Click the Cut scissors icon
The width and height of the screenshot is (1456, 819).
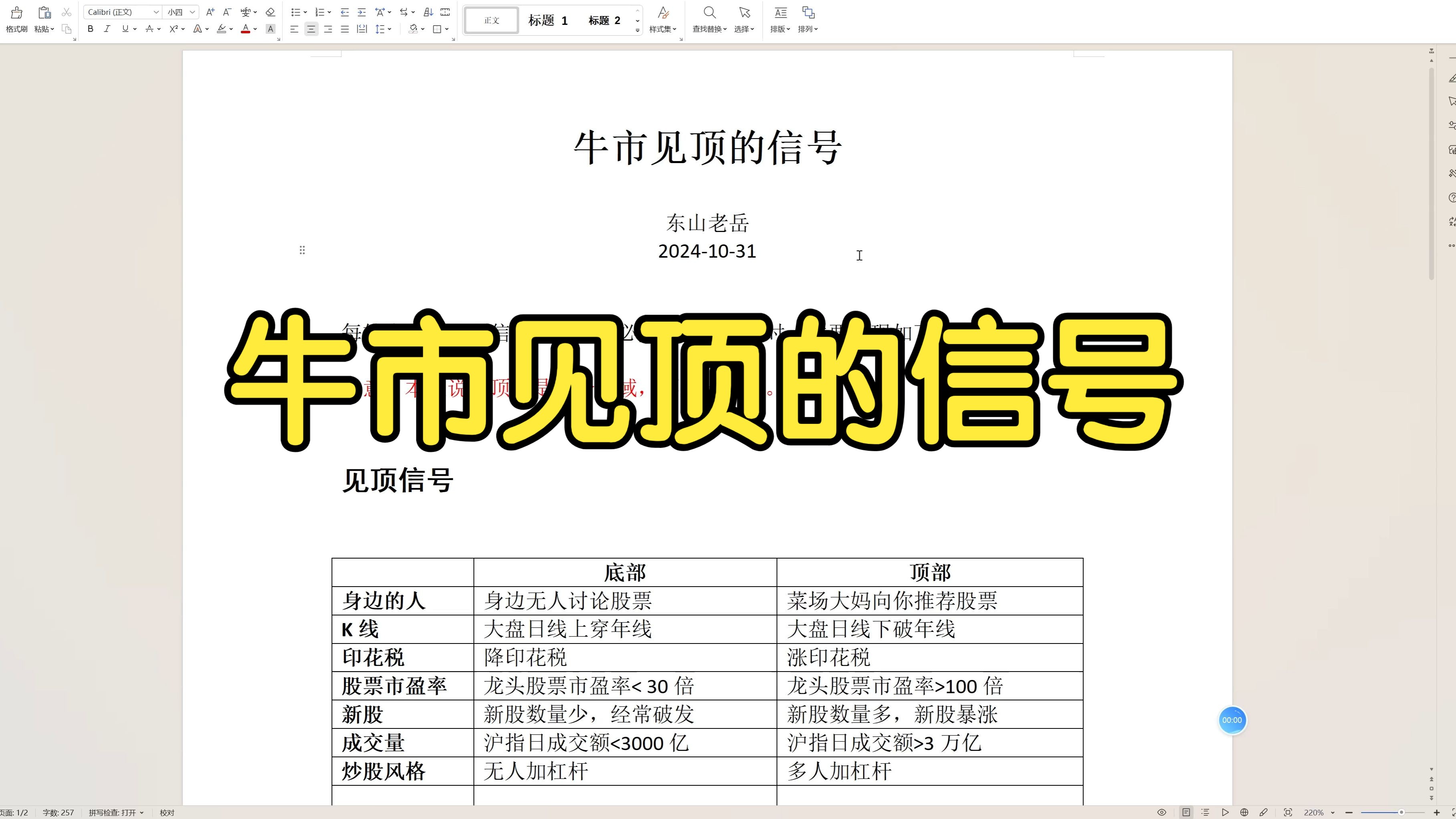click(x=66, y=12)
